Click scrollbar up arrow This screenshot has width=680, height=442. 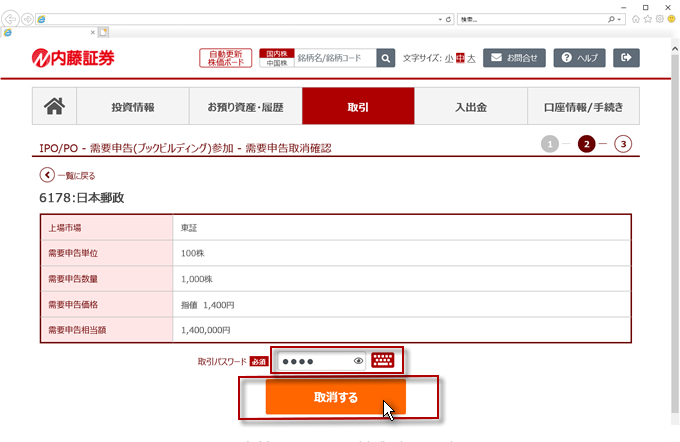tap(675, 49)
